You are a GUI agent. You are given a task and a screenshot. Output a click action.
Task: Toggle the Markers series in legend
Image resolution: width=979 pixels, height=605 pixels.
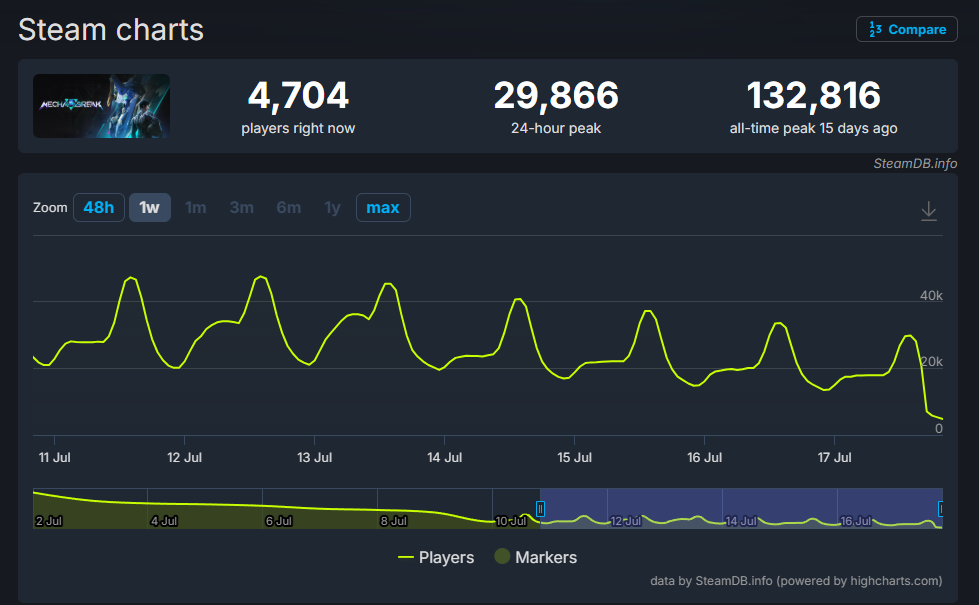536,557
